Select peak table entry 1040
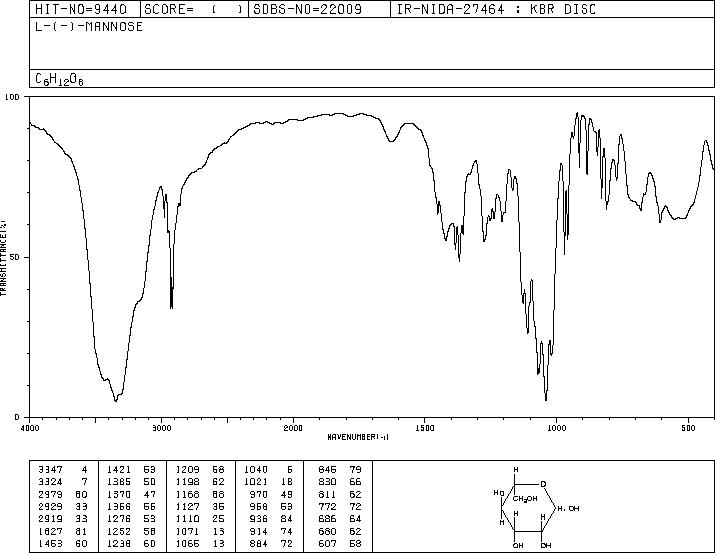 [269, 469]
